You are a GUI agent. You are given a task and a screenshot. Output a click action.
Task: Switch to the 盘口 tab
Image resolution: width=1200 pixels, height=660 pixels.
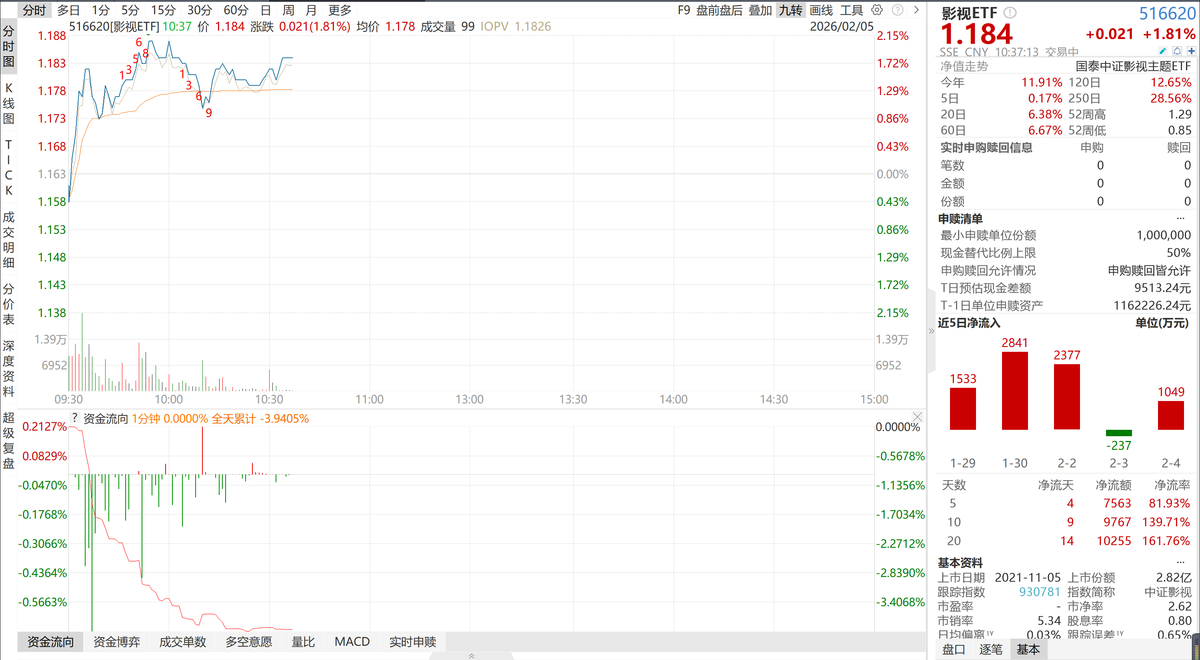pyautogui.click(x=953, y=650)
